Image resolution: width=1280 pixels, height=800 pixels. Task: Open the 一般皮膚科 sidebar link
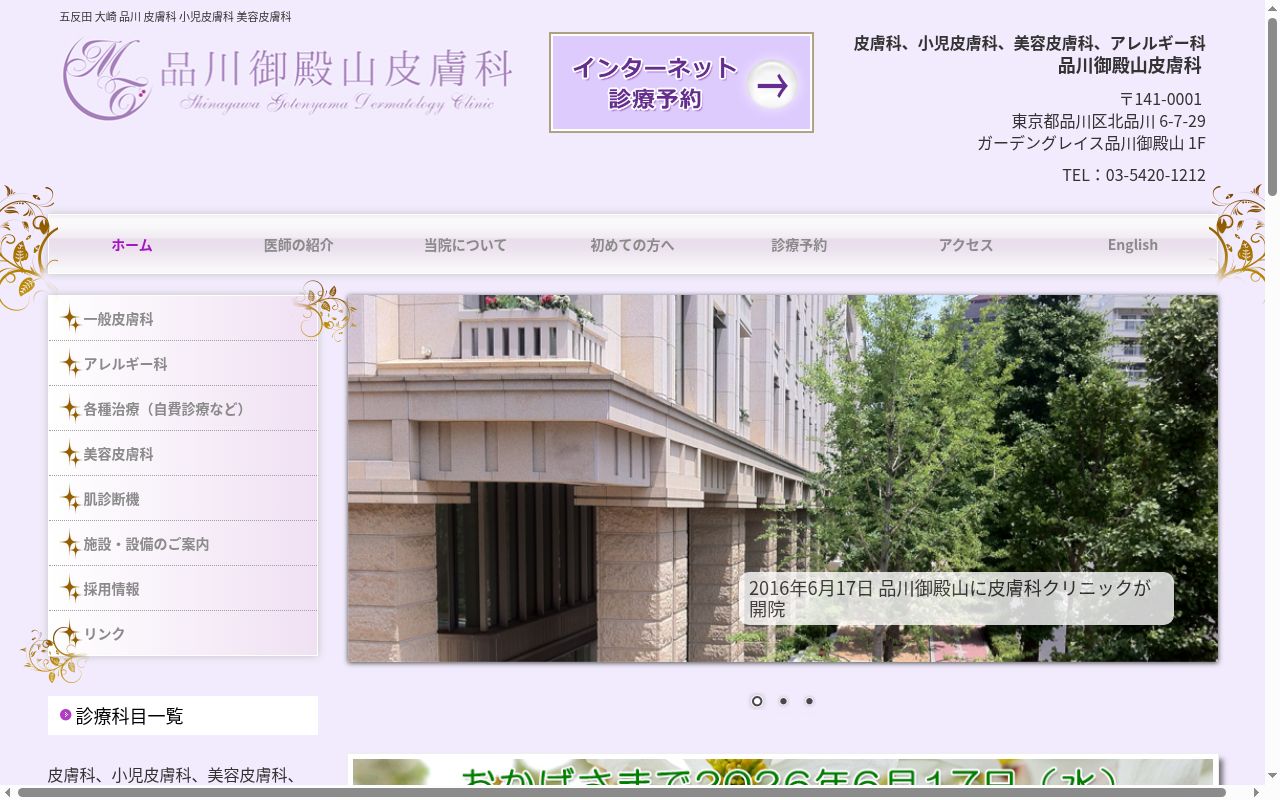click(x=183, y=319)
